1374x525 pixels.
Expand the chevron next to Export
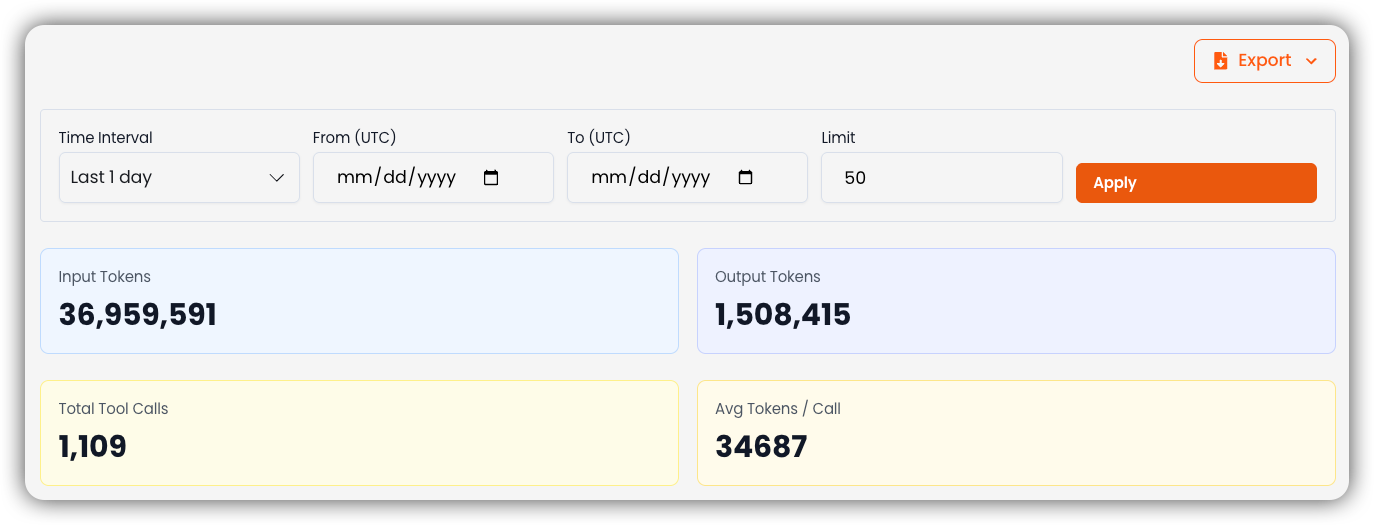pos(1311,61)
